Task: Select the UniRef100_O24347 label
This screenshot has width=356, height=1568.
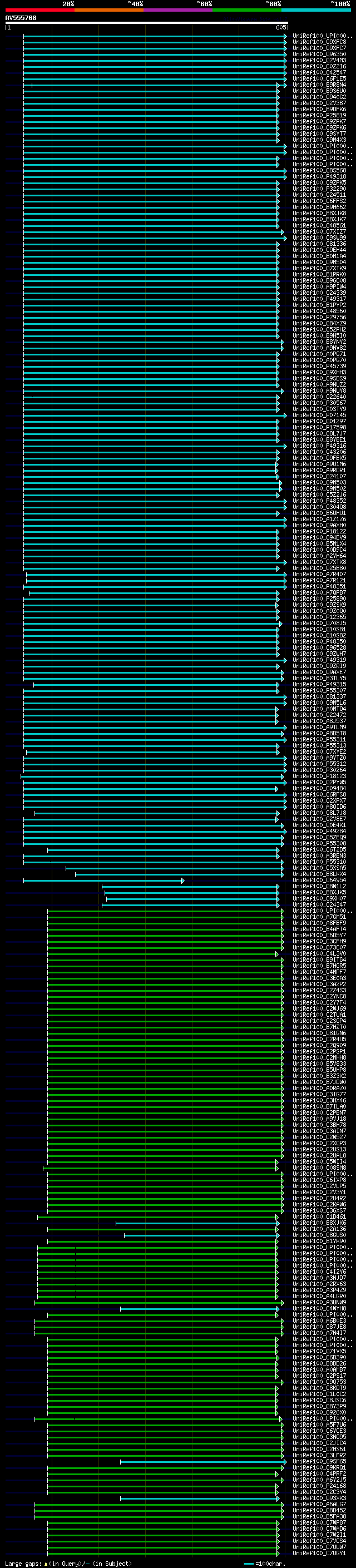Action: click(x=319, y=904)
